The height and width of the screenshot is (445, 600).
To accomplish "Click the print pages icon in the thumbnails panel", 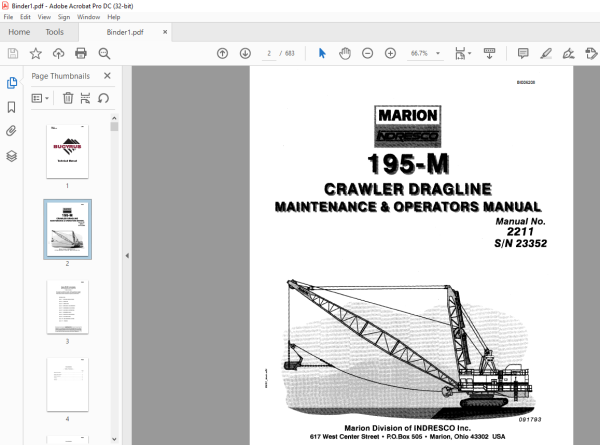I will (85, 98).
